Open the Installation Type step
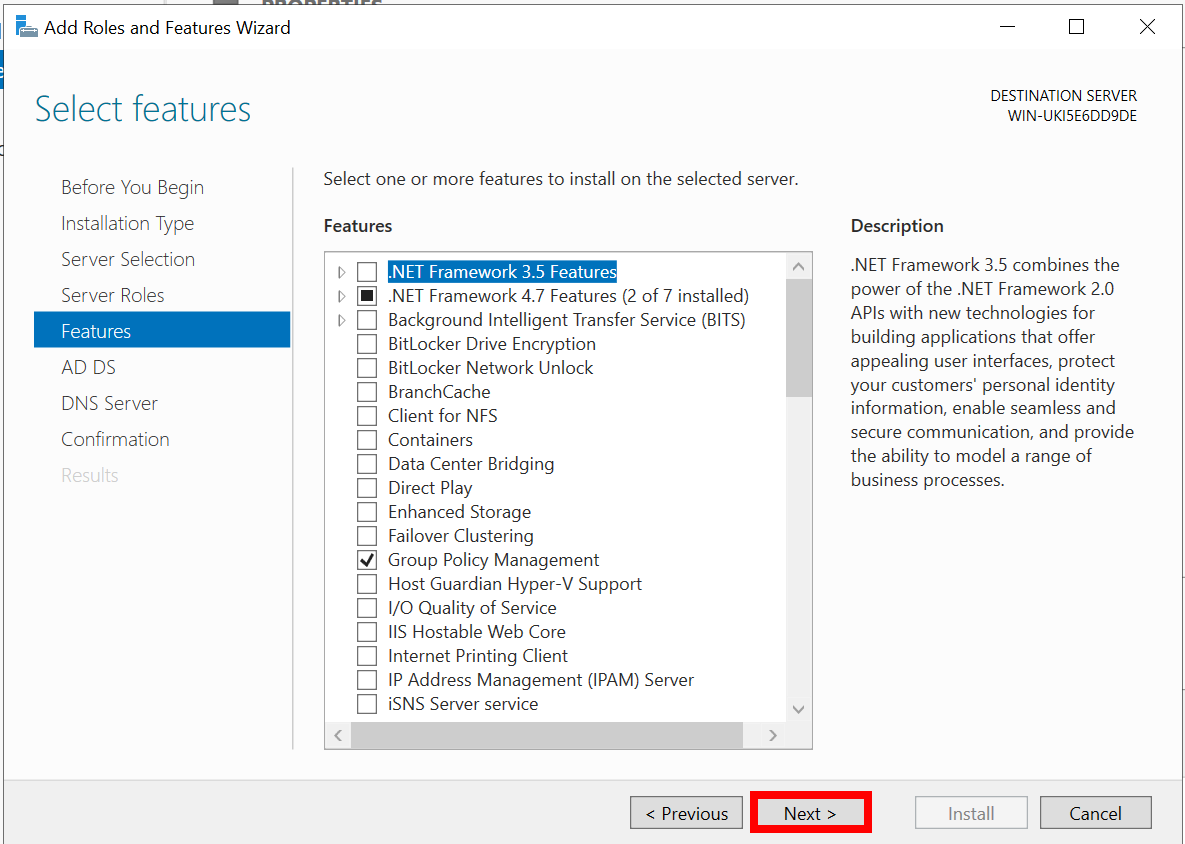1185x844 pixels. (x=128, y=224)
